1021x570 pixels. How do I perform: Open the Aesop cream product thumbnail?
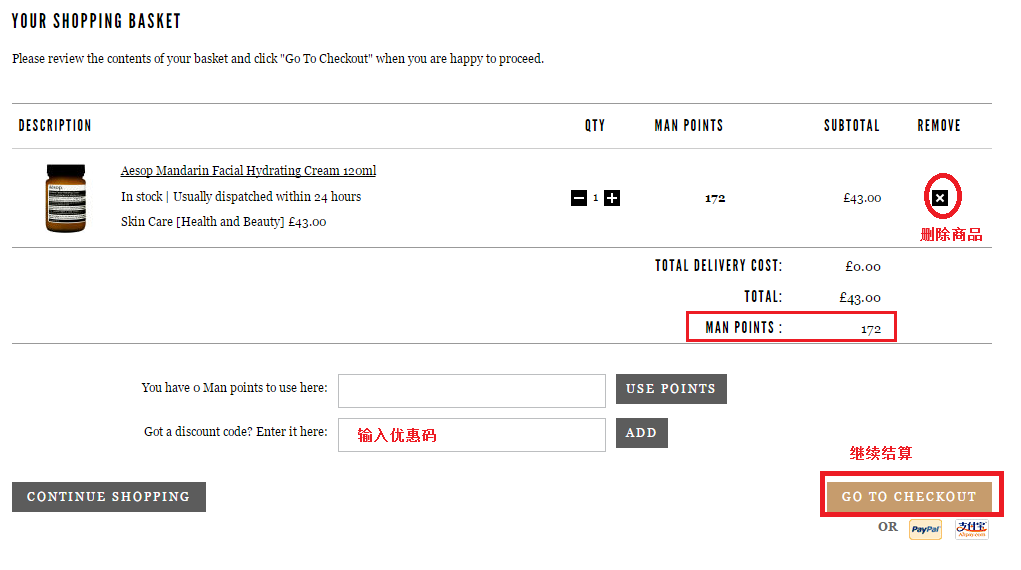pos(66,198)
